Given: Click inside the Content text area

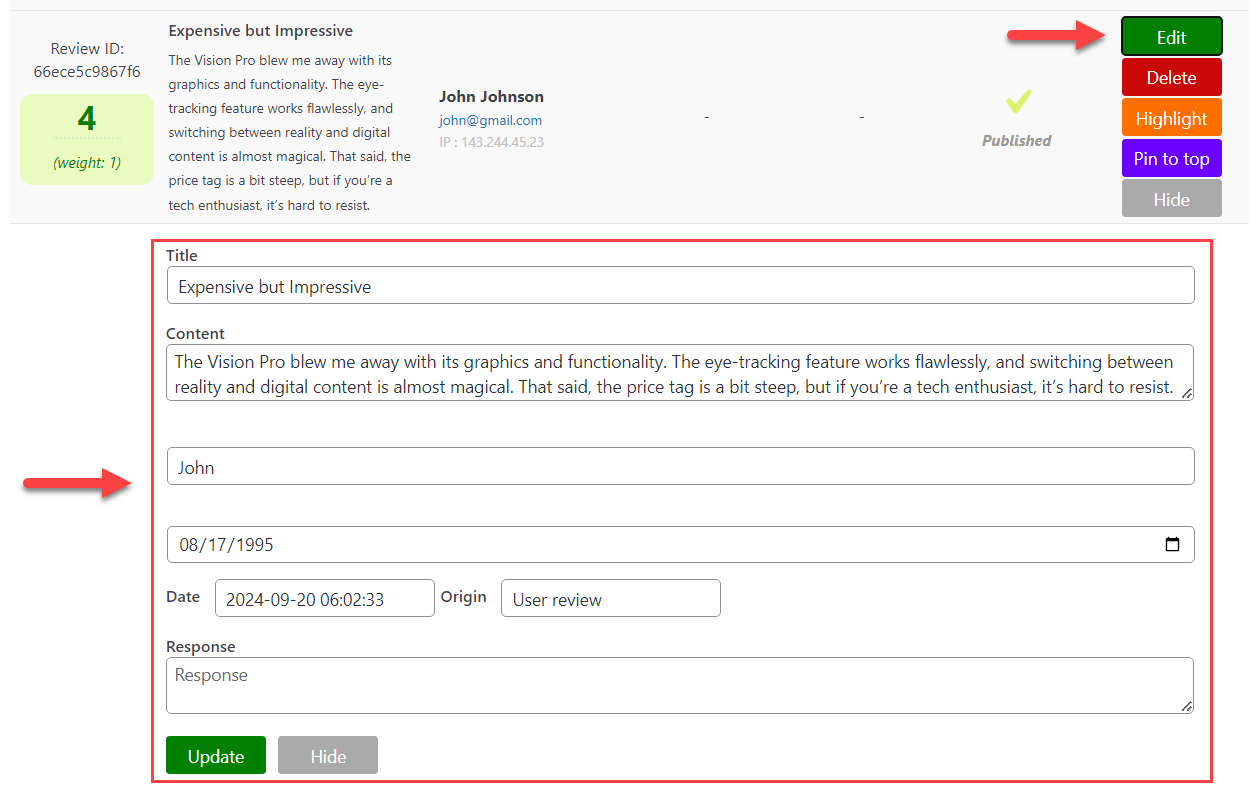Looking at the screenshot, I should tap(680, 373).
